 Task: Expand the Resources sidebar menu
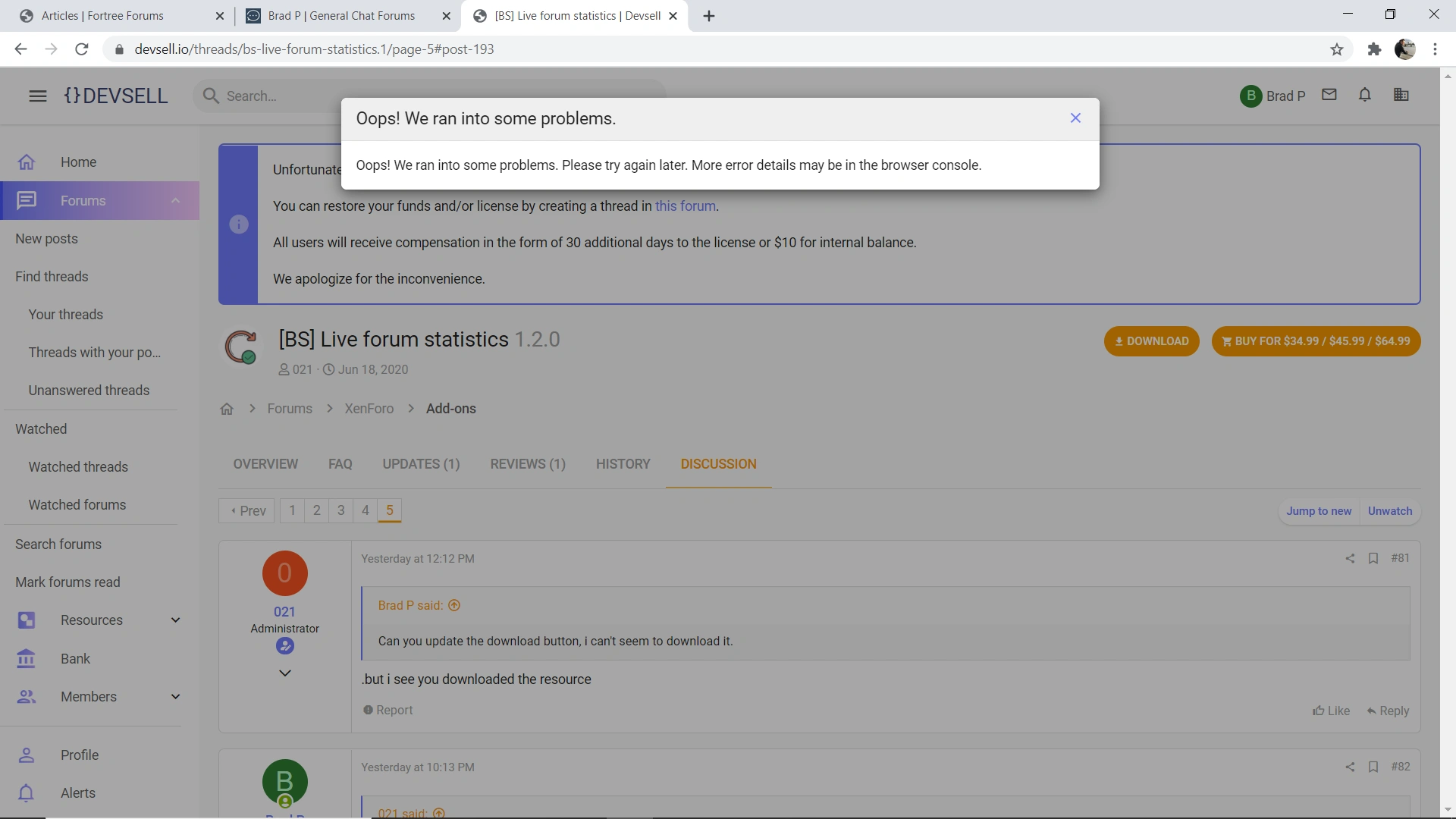[175, 620]
